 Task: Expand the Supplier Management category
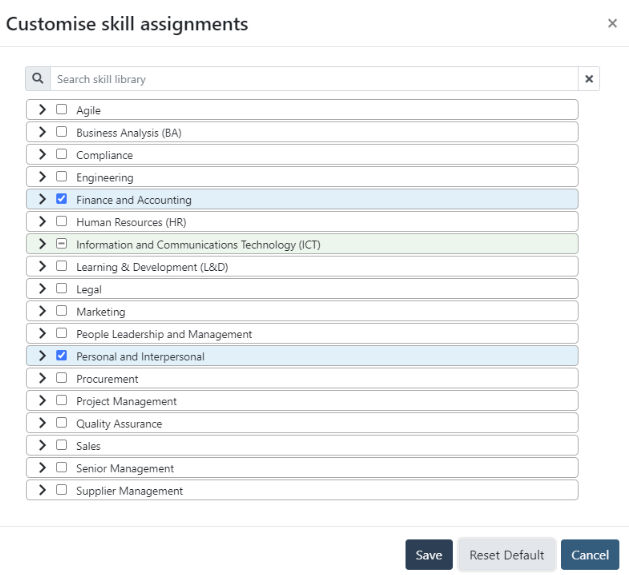click(42, 490)
